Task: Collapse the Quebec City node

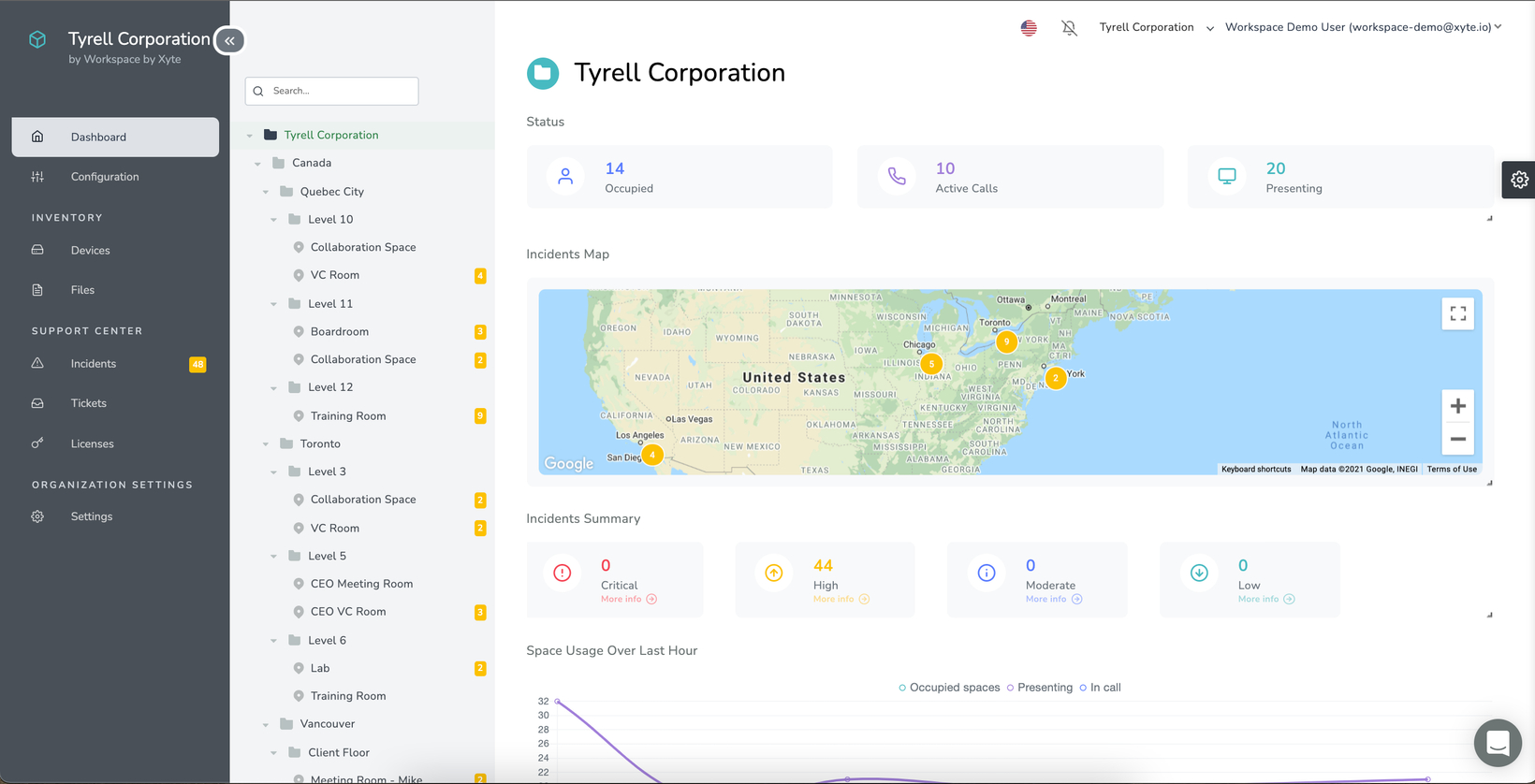Action: click(266, 192)
